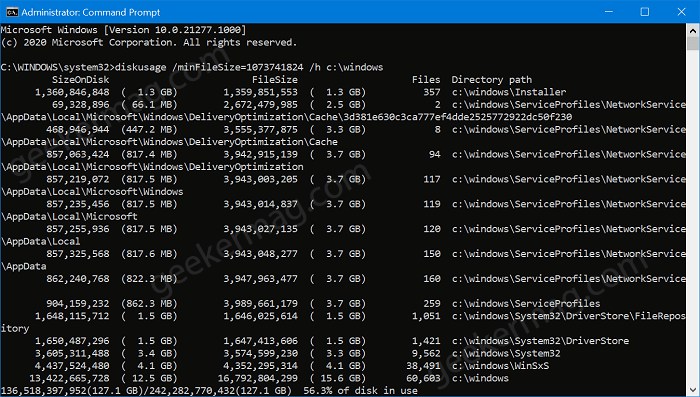Click the value 1,360,846,848

coord(72,92)
